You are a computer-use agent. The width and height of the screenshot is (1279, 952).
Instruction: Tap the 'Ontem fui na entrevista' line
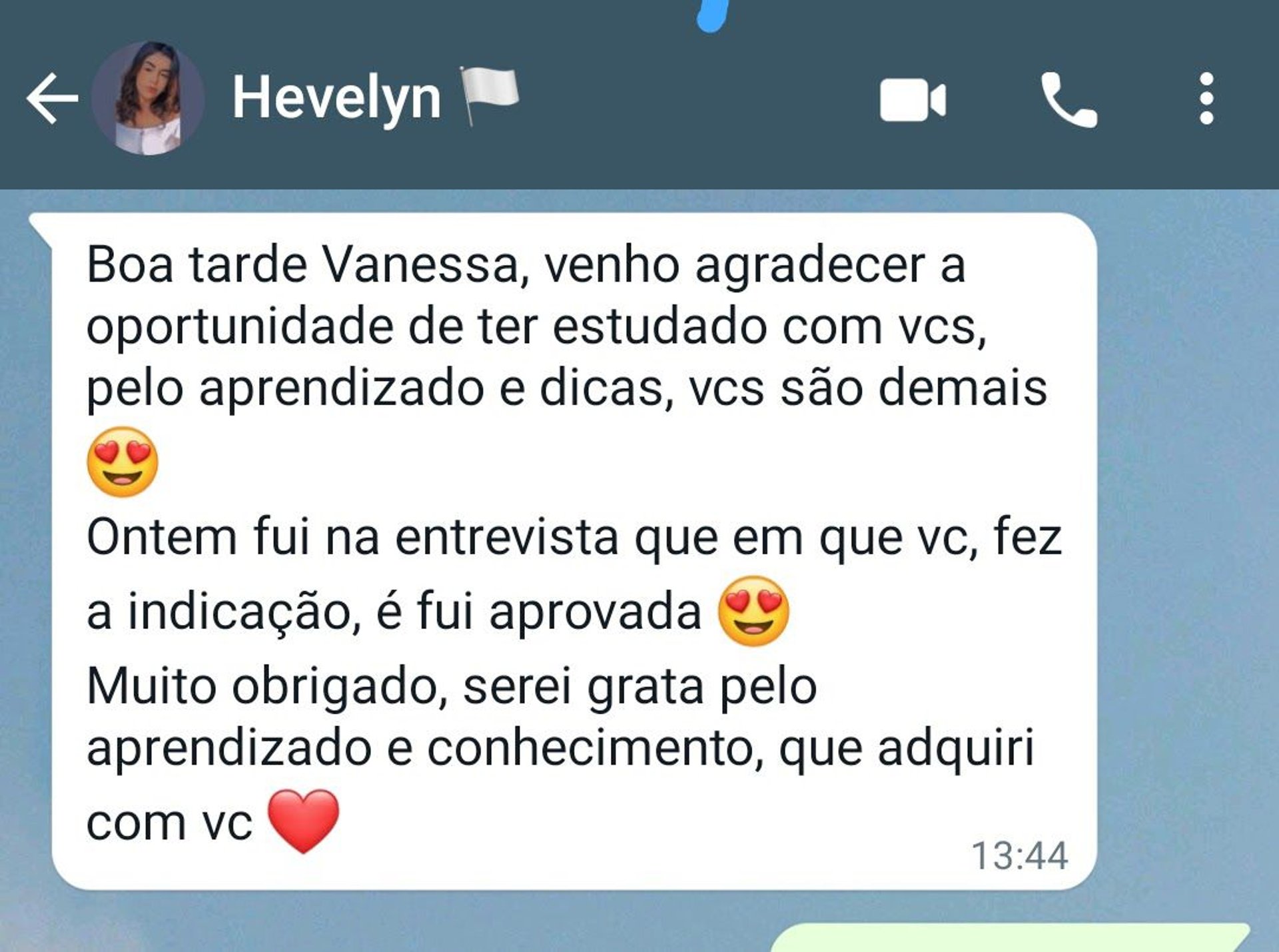click(574, 537)
